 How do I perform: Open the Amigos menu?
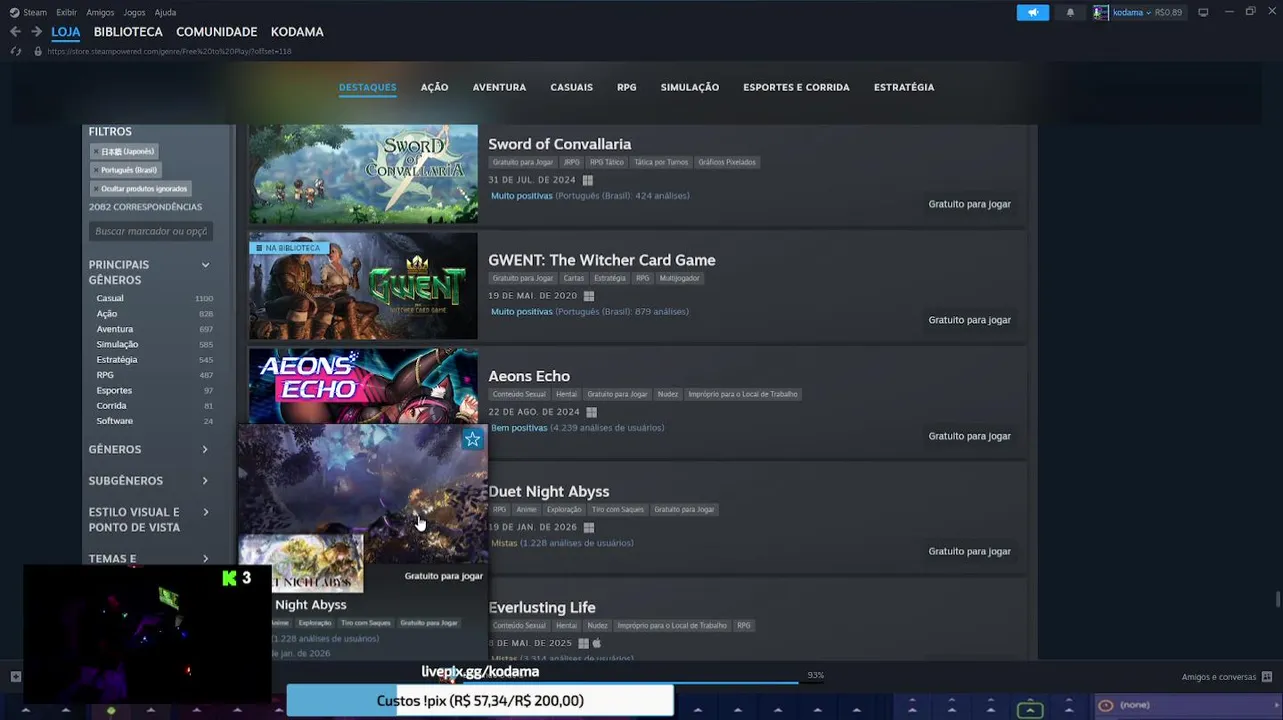tap(100, 12)
